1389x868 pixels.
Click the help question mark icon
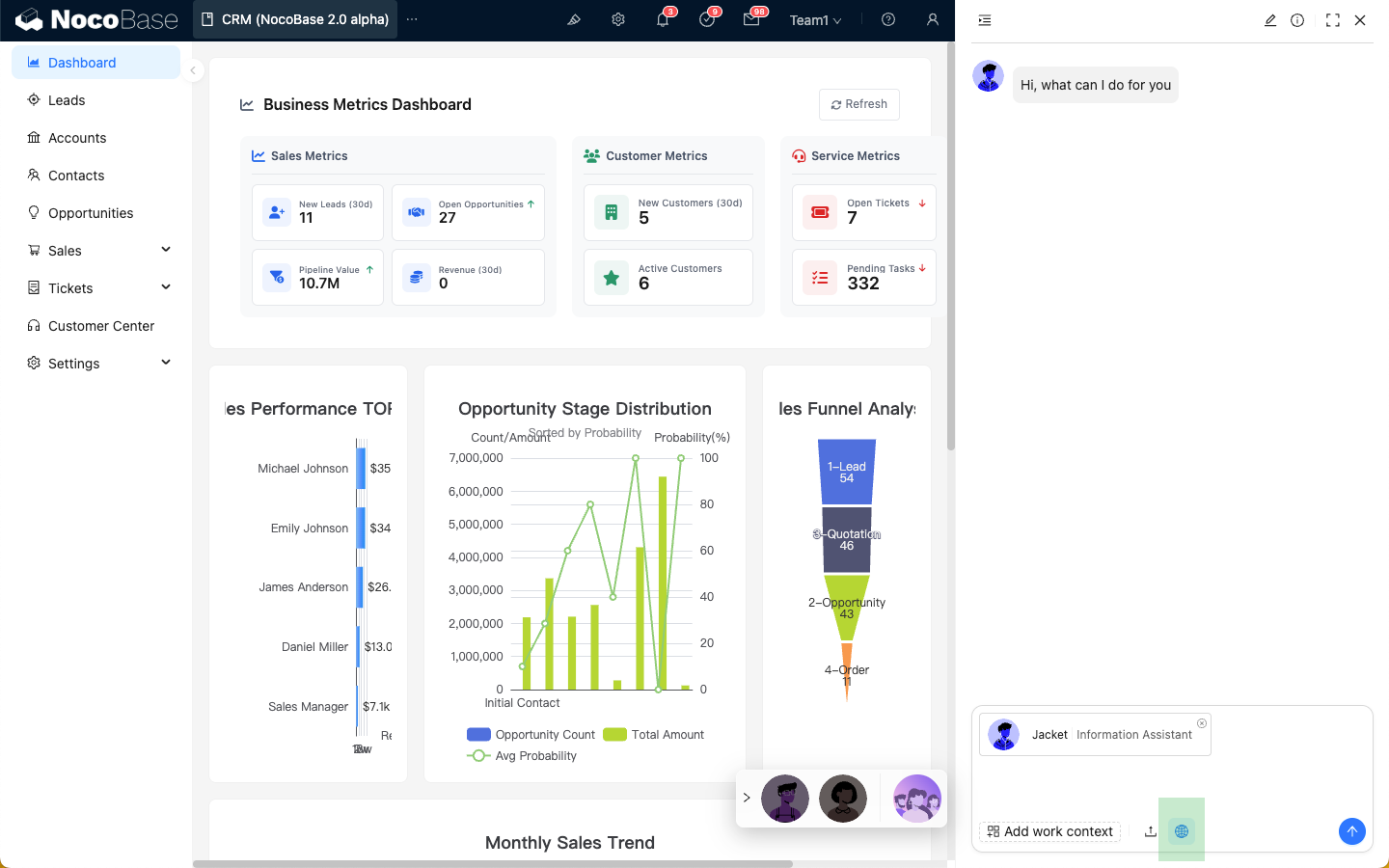(888, 19)
